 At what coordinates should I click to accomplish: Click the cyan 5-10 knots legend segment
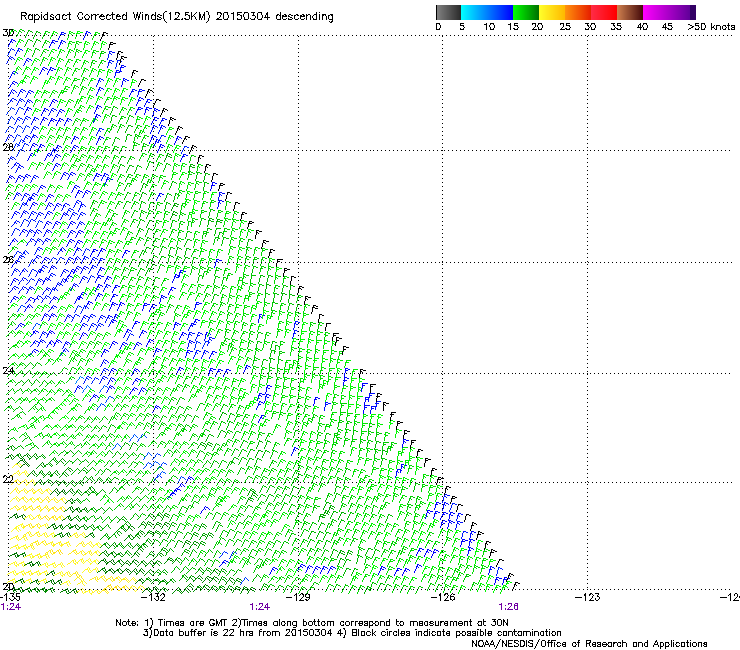(474, 12)
